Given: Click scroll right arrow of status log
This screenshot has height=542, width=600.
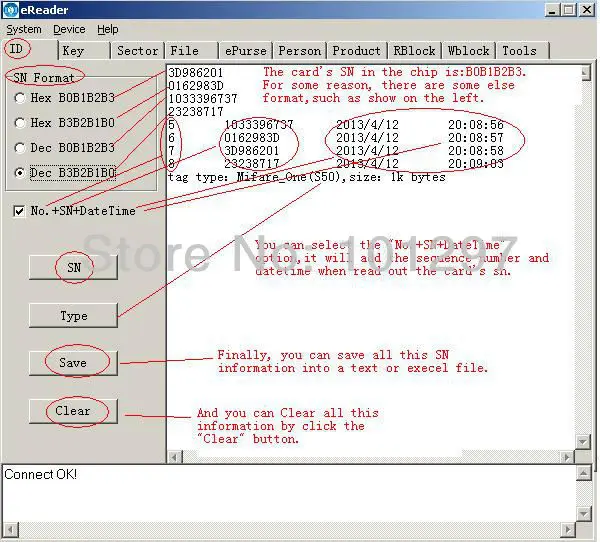Looking at the screenshot, I should [568, 530].
